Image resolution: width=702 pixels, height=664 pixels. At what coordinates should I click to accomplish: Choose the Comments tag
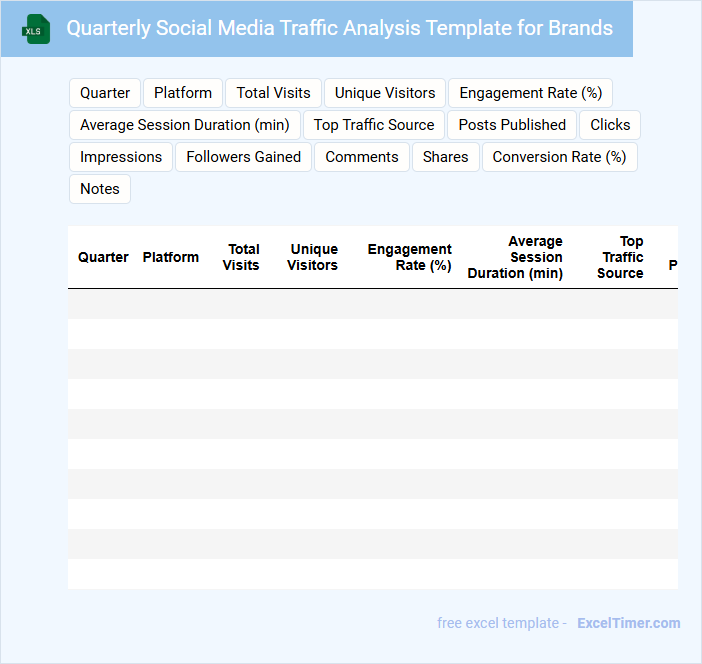tap(361, 157)
